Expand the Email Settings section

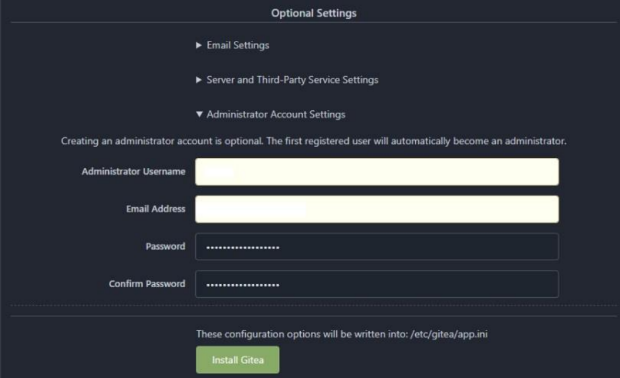click(x=232, y=45)
